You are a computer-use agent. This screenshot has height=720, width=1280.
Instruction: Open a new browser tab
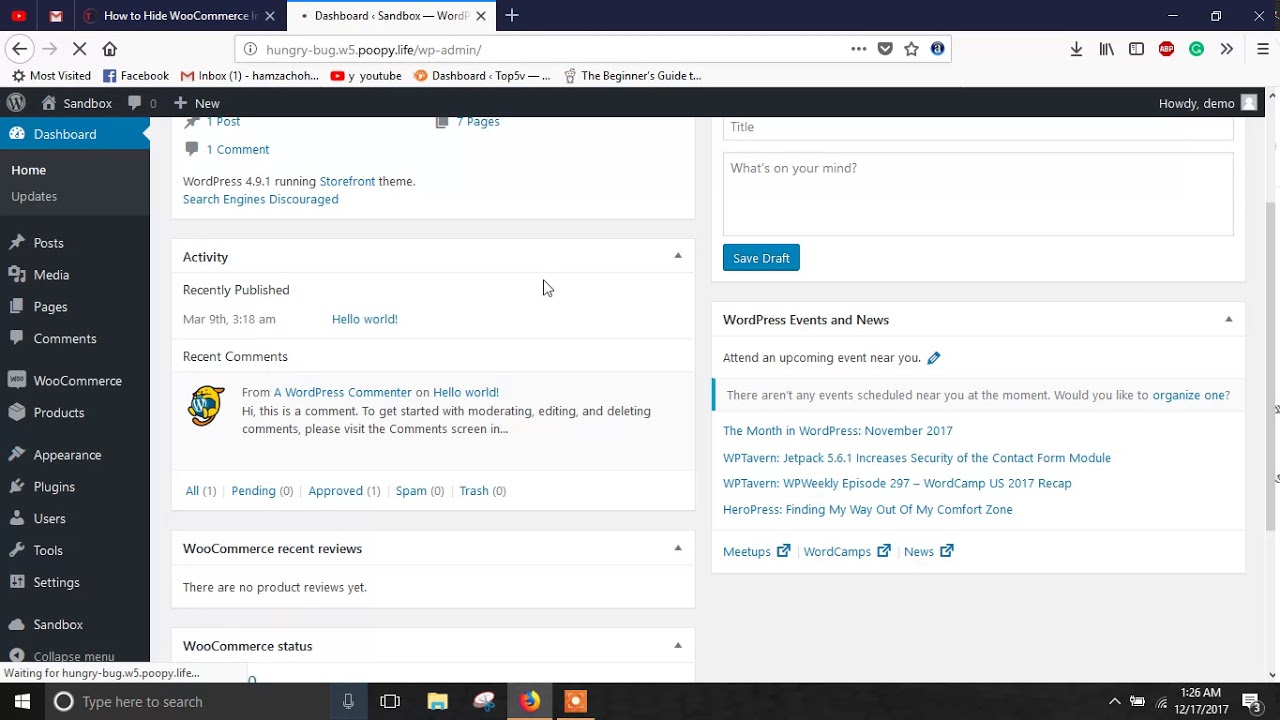512,16
